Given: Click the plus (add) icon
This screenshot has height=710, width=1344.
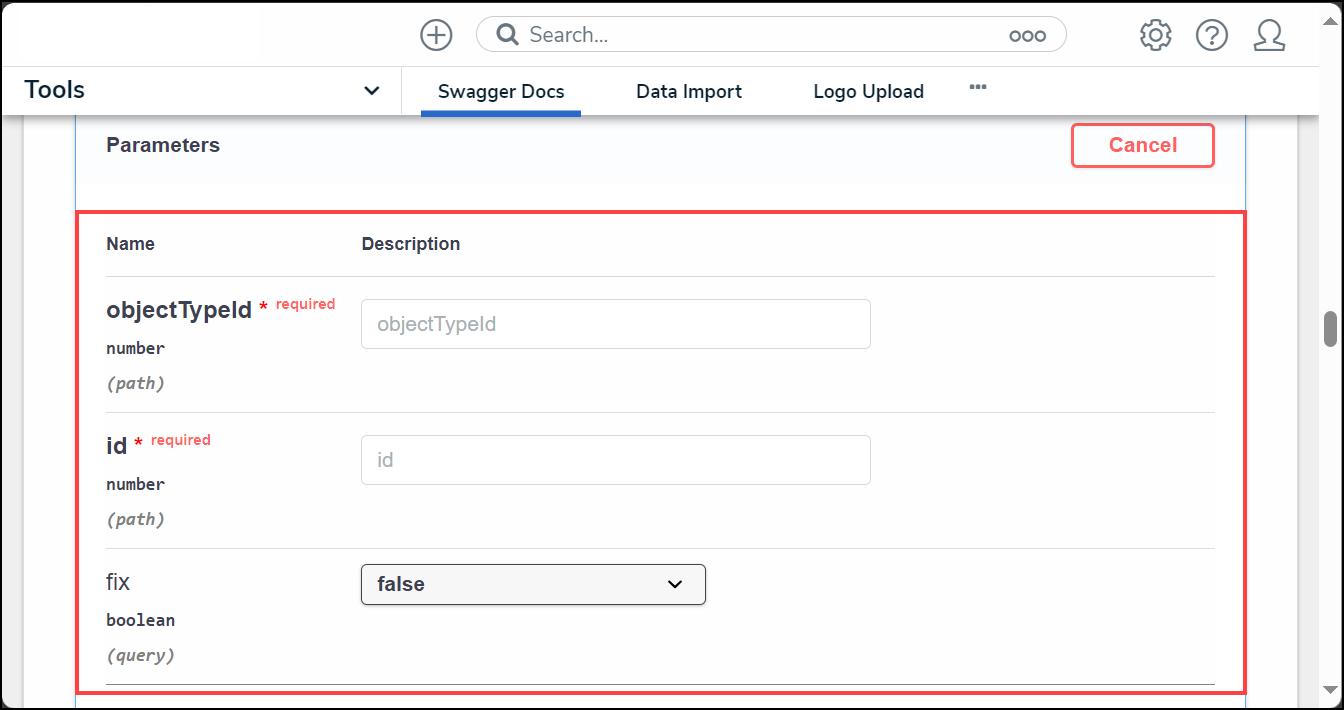Looking at the screenshot, I should (x=436, y=35).
